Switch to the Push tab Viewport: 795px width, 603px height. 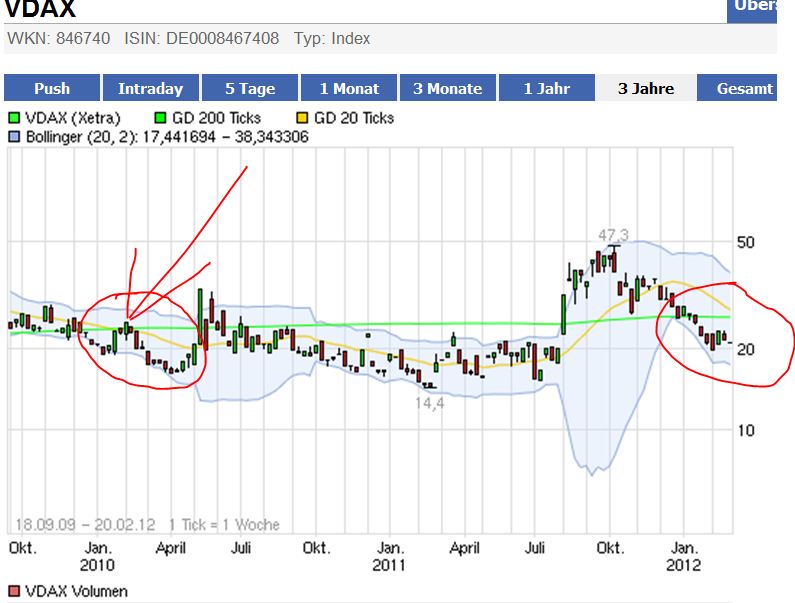tap(52, 88)
